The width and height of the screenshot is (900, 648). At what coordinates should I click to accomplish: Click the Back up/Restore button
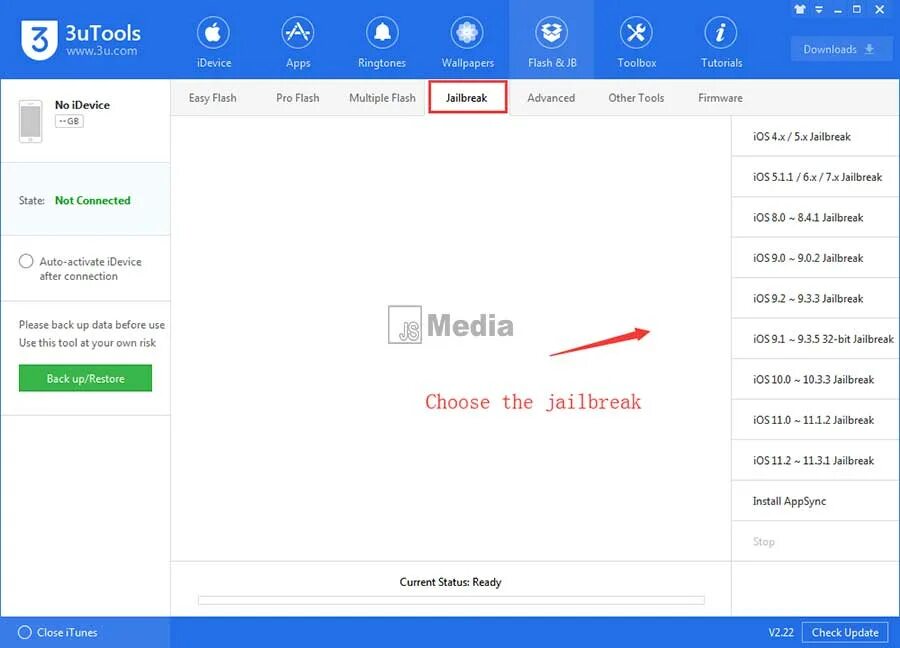pos(86,378)
